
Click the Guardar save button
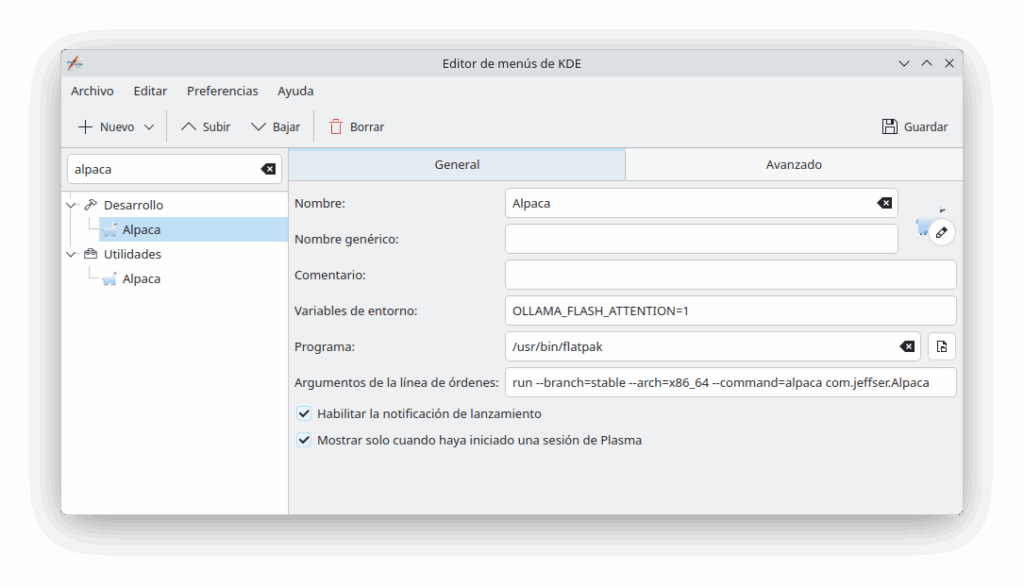(x=914, y=127)
